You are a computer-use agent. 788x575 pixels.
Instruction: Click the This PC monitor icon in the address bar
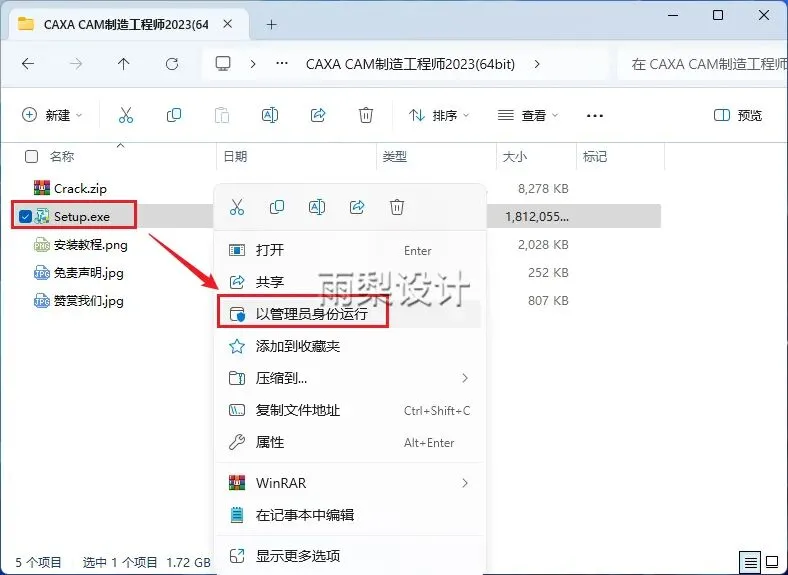[223, 63]
